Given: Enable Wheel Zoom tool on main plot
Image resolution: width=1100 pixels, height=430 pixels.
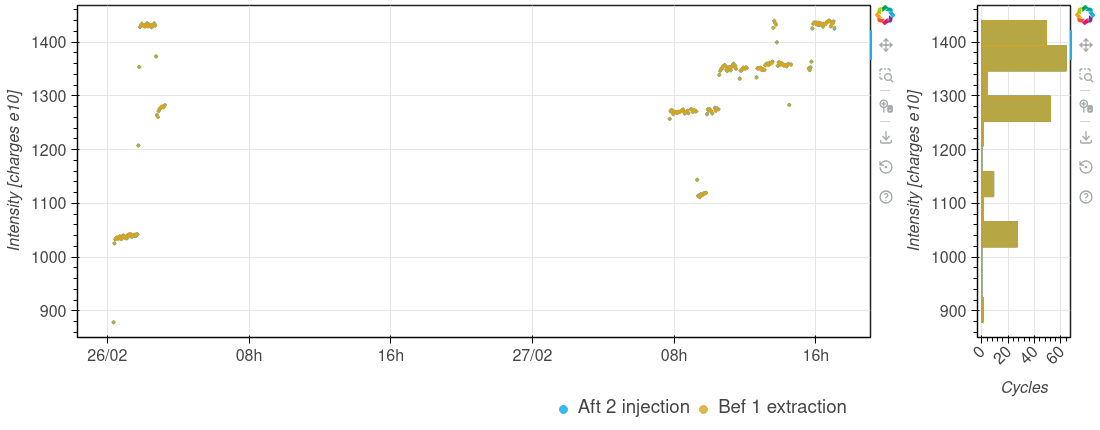Looking at the screenshot, I should pyautogui.click(x=885, y=106).
